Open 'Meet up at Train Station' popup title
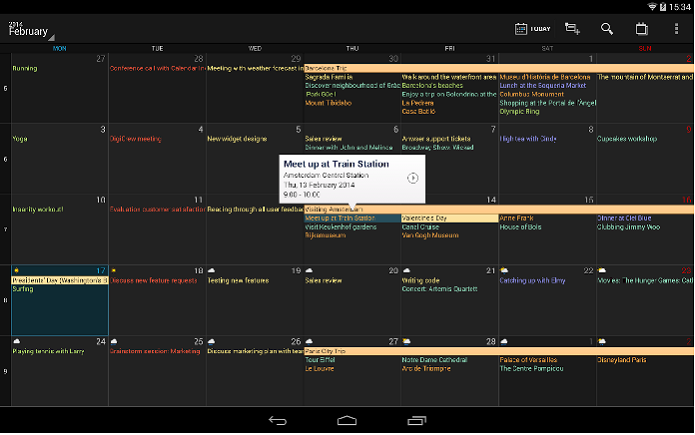The image size is (695, 435). click(x=336, y=164)
